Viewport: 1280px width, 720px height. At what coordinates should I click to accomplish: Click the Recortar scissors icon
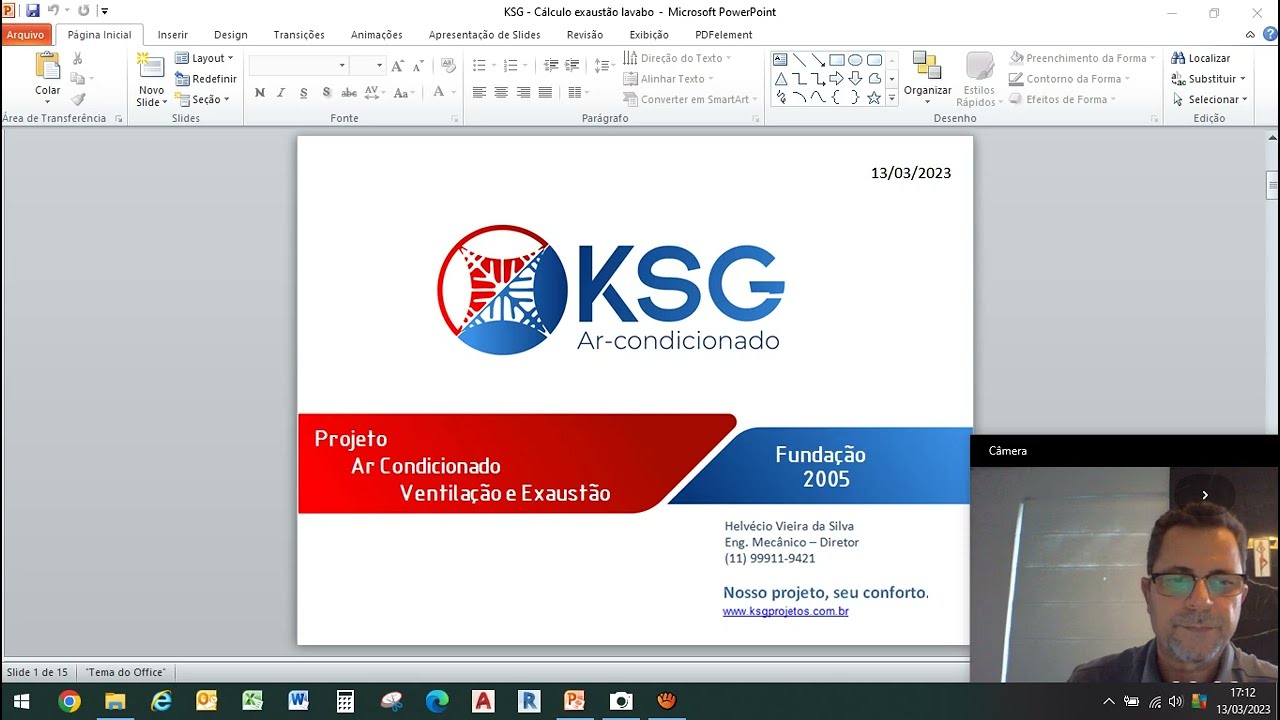pyautogui.click(x=78, y=59)
